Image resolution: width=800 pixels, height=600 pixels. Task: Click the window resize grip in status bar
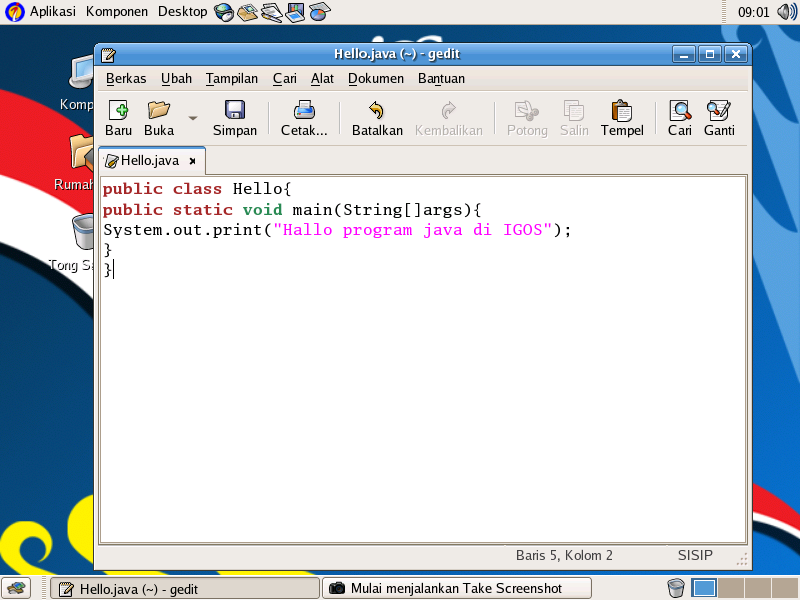click(x=742, y=559)
